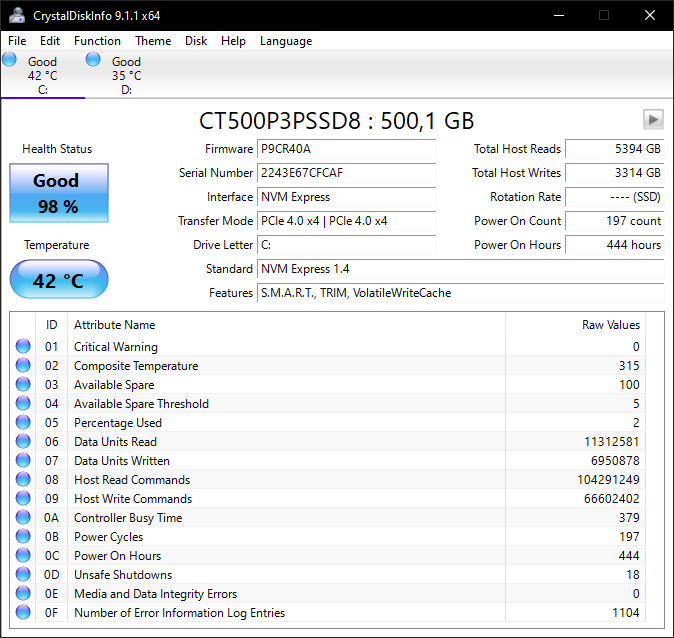Click the Transfer Mode field
674x638 pixels.
346,221
